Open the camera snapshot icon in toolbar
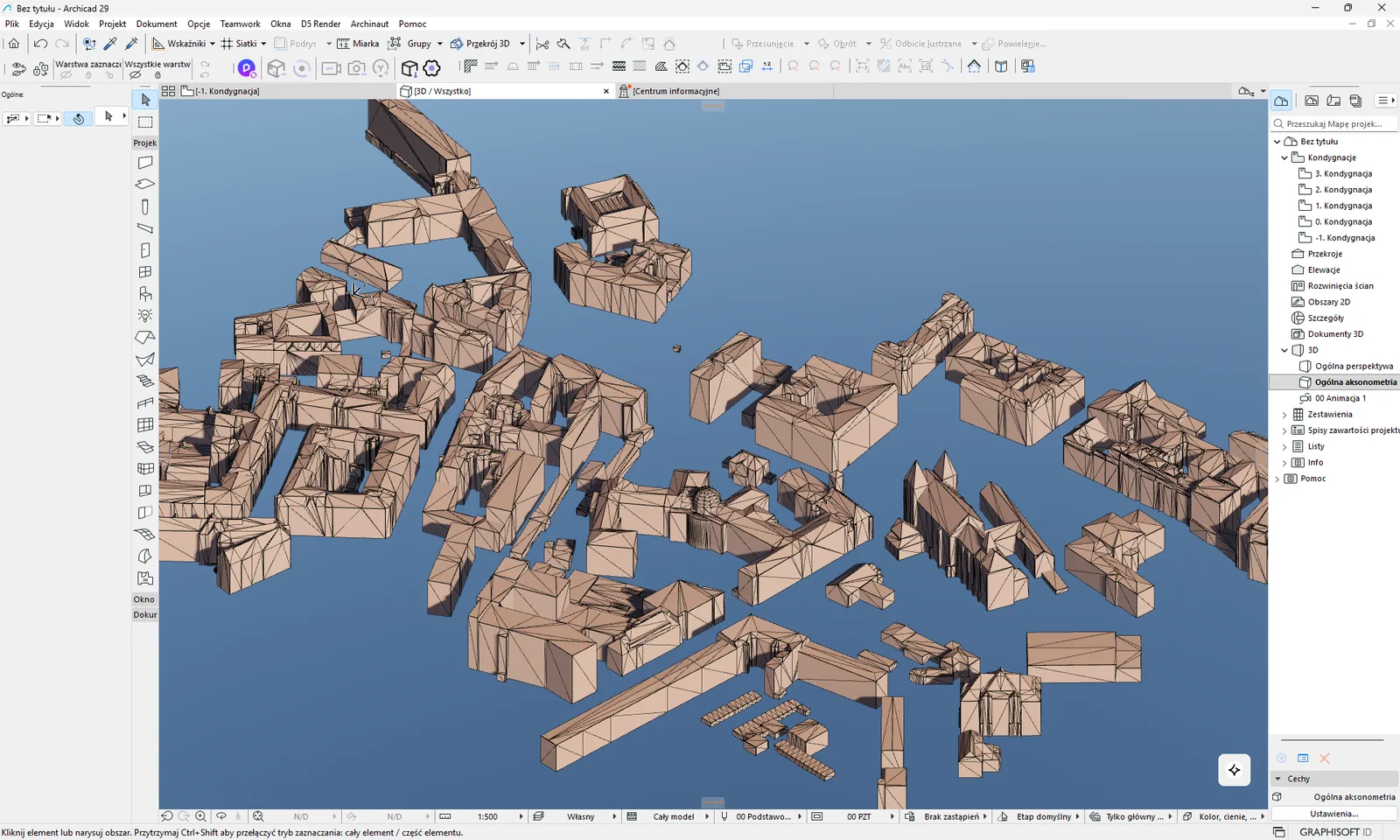 coord(356,67)
